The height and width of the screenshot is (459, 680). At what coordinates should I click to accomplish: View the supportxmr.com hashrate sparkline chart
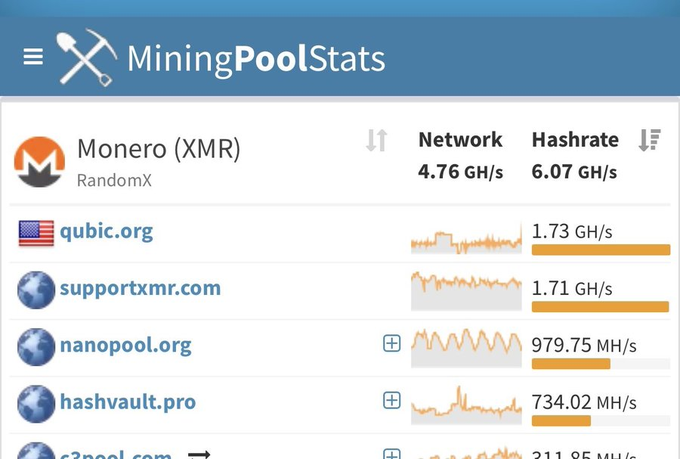pos(466,291)
